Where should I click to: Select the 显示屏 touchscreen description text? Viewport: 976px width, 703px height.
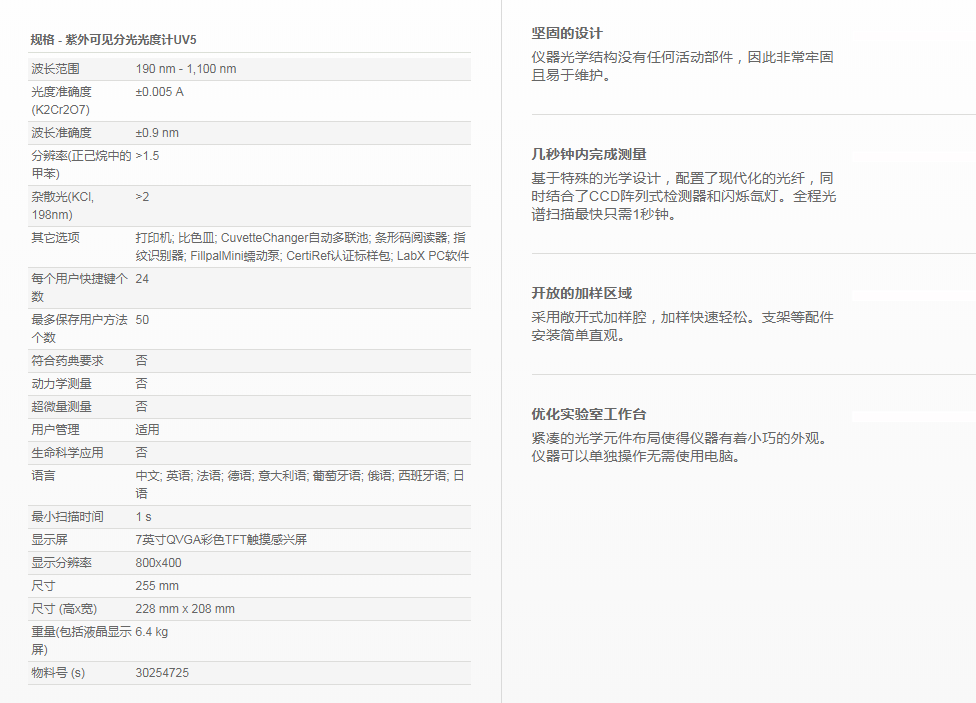point(221,540)
